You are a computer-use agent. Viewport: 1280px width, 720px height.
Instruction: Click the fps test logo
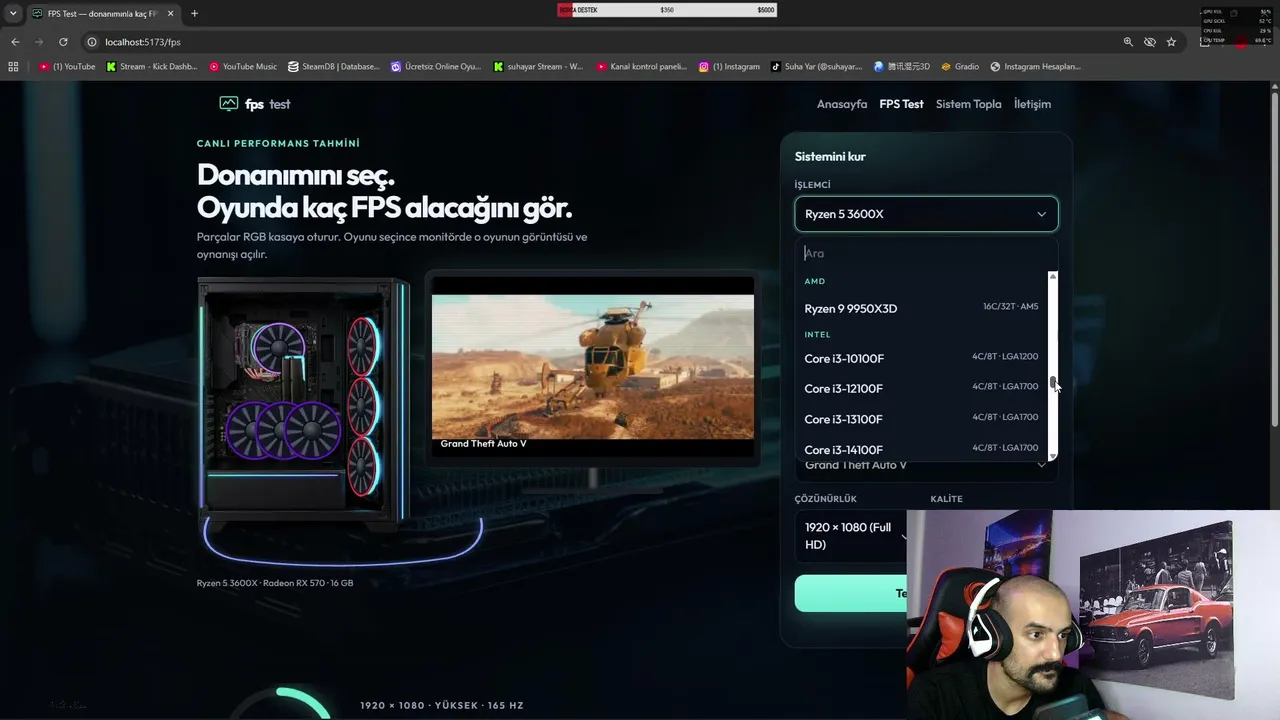click(255, 104)
